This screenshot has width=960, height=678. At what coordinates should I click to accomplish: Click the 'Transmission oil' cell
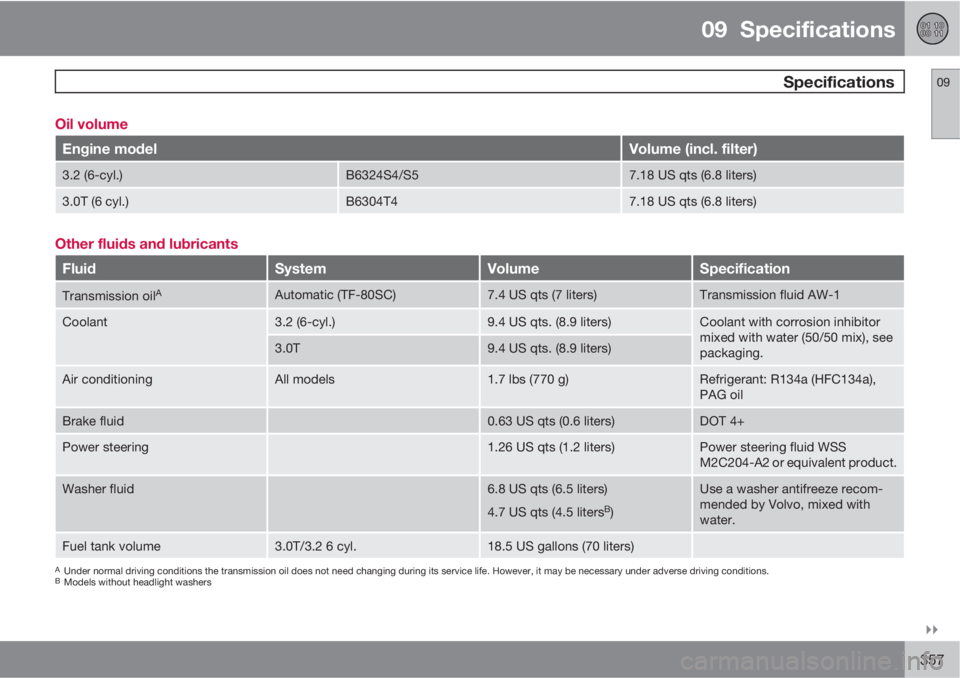tap(161, 295)
